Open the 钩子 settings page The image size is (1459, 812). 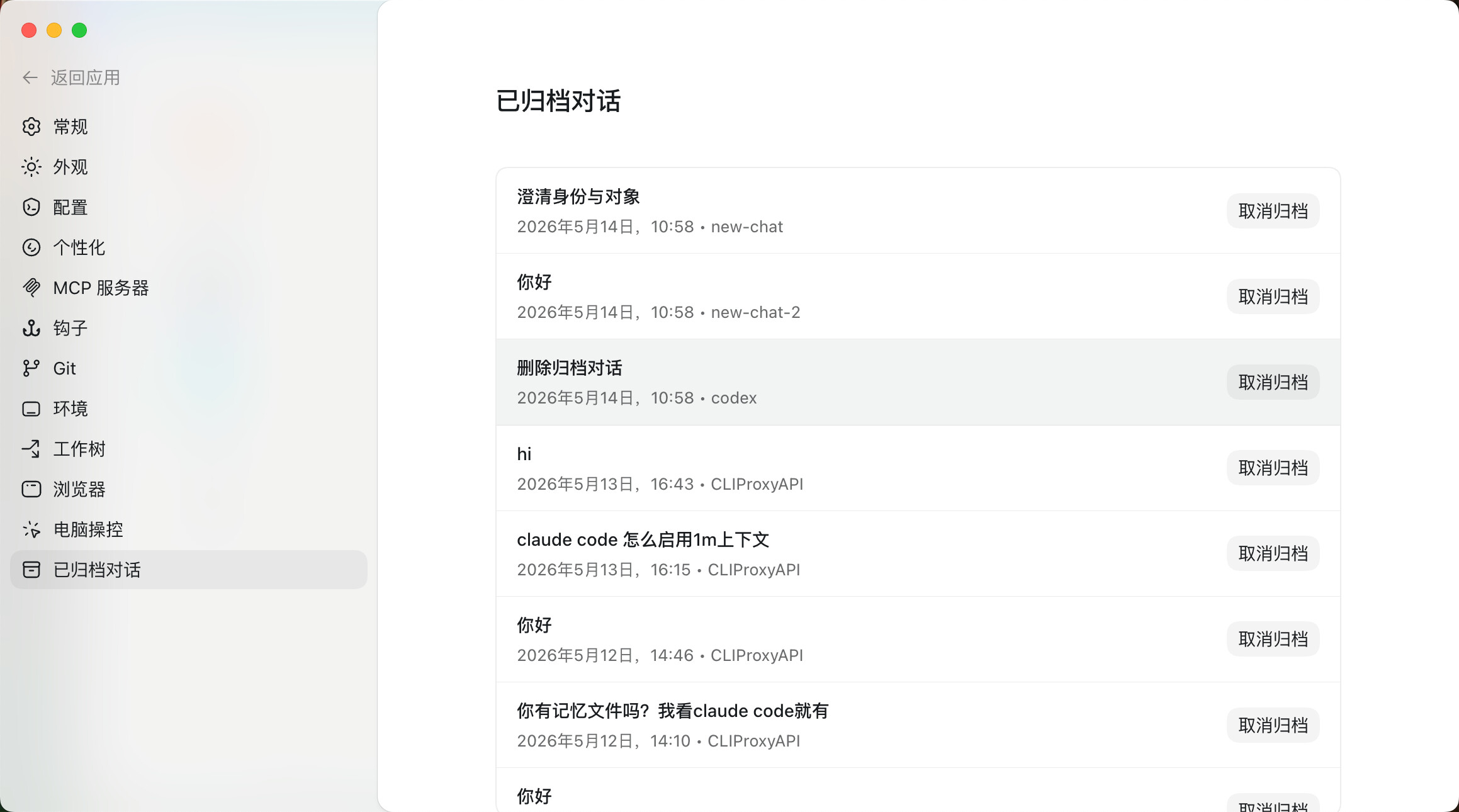[188, 328]
